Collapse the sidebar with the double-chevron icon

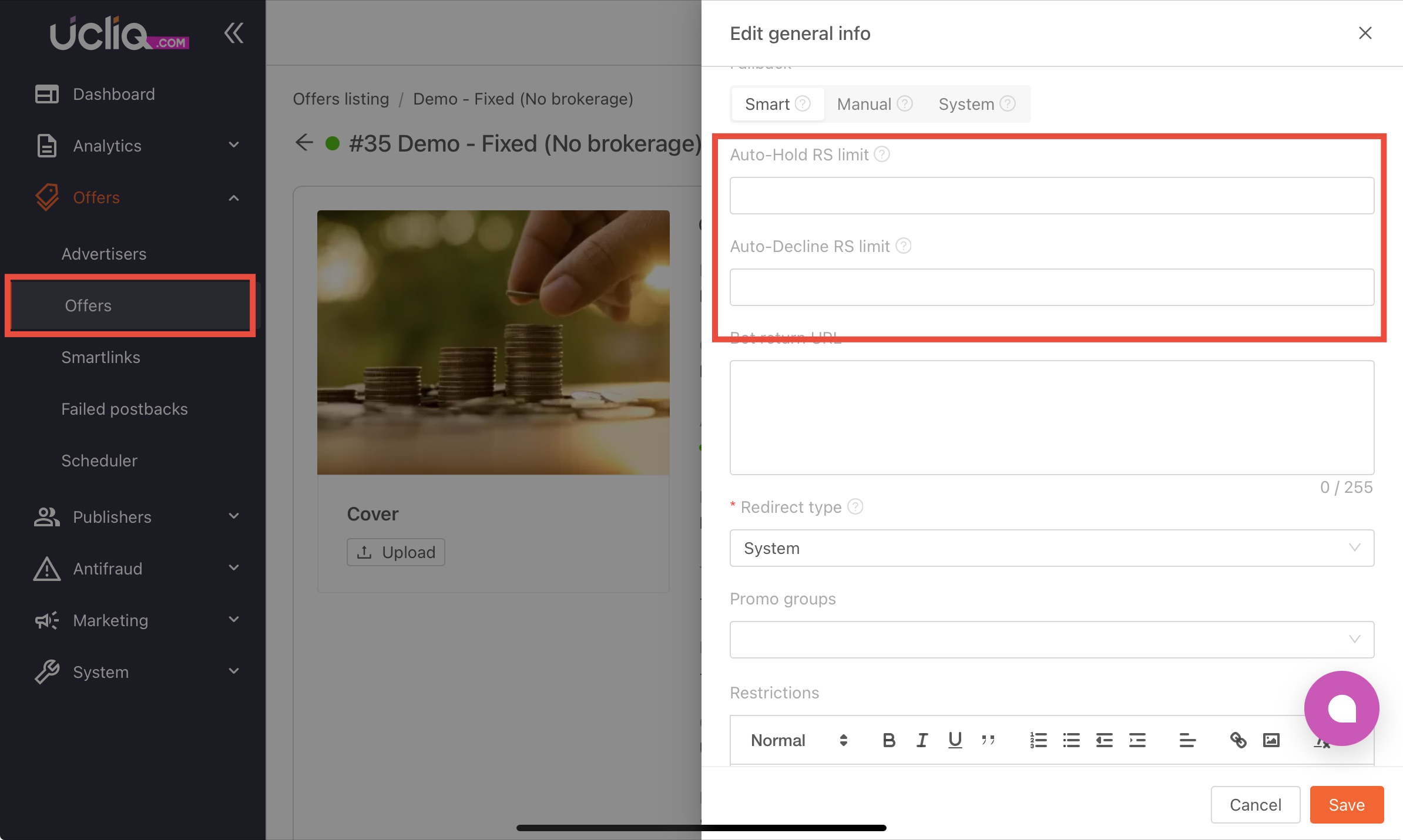pyautogui.click(x=234, y=33)
